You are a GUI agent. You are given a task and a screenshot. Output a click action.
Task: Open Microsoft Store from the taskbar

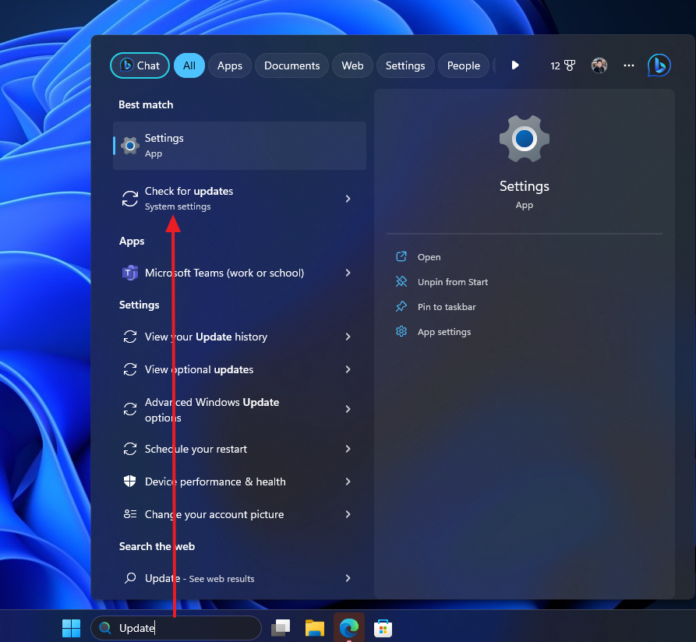383,628
